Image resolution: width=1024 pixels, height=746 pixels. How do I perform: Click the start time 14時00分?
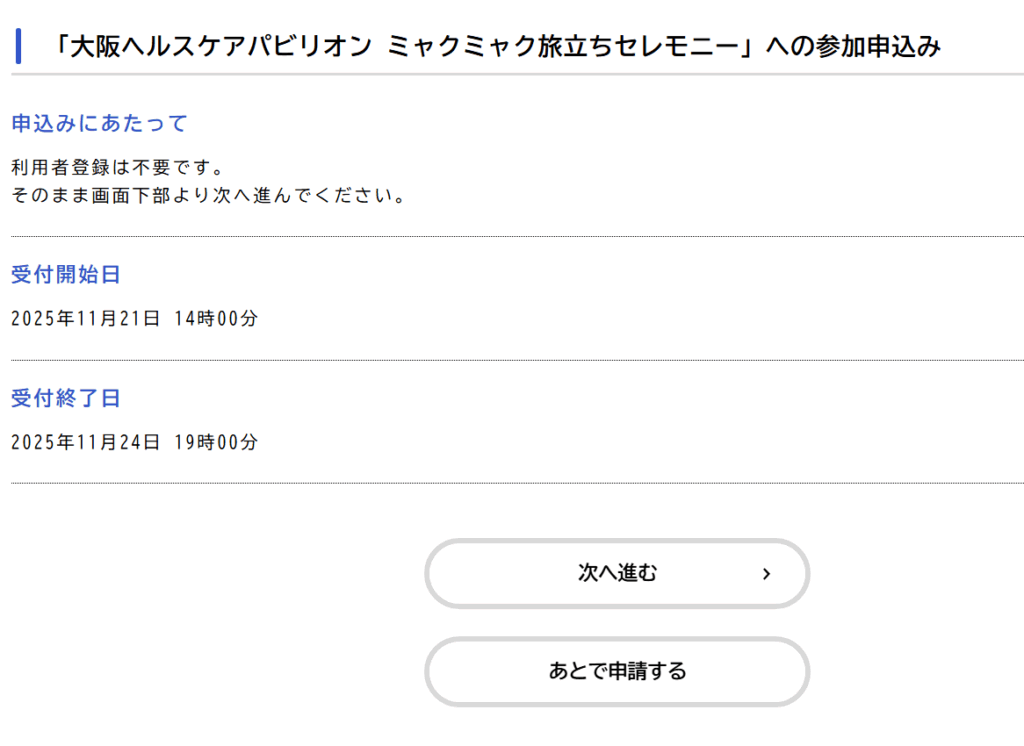point(215,319)
